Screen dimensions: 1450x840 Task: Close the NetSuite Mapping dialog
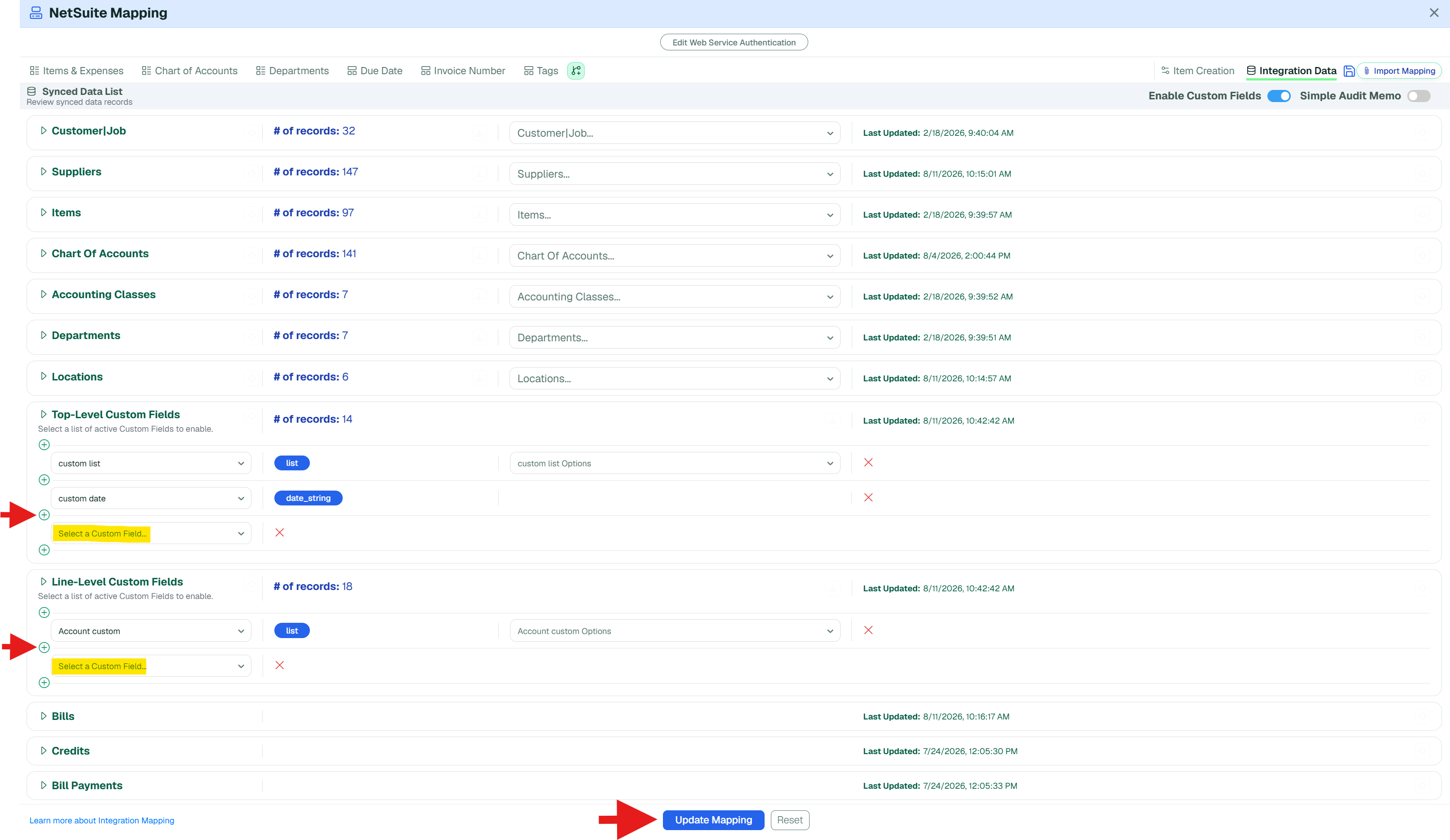tap(1434, 13)
